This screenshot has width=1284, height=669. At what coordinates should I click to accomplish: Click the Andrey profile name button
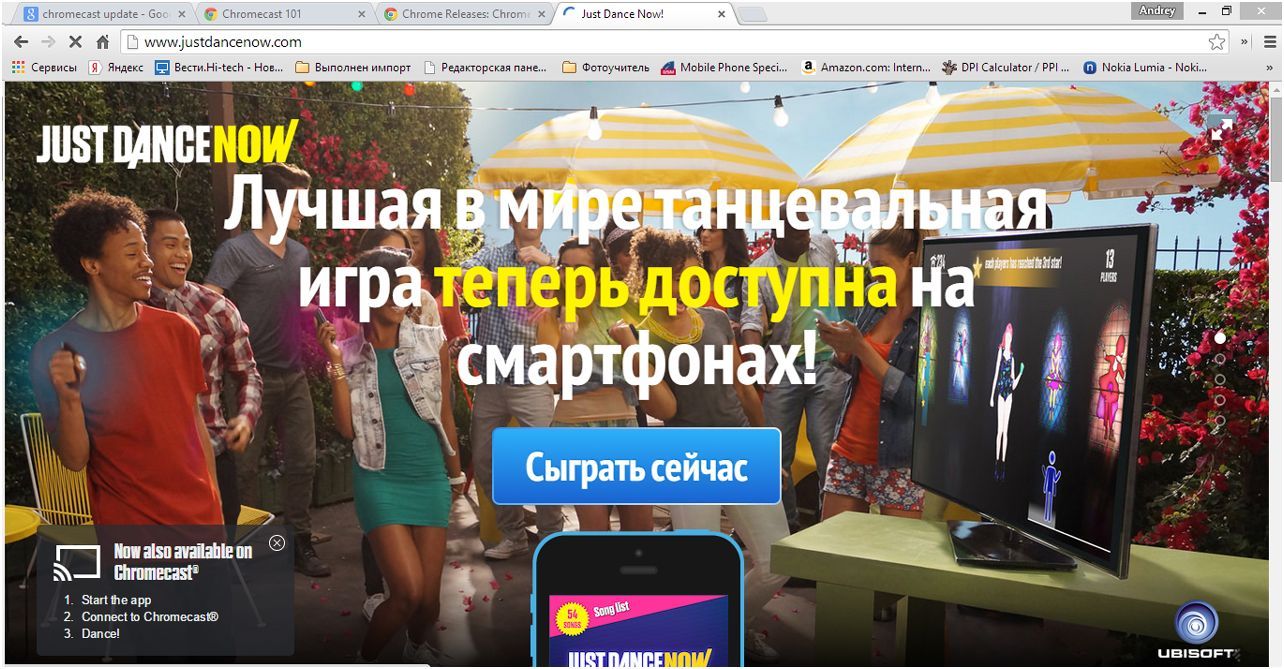(1156, 11)
